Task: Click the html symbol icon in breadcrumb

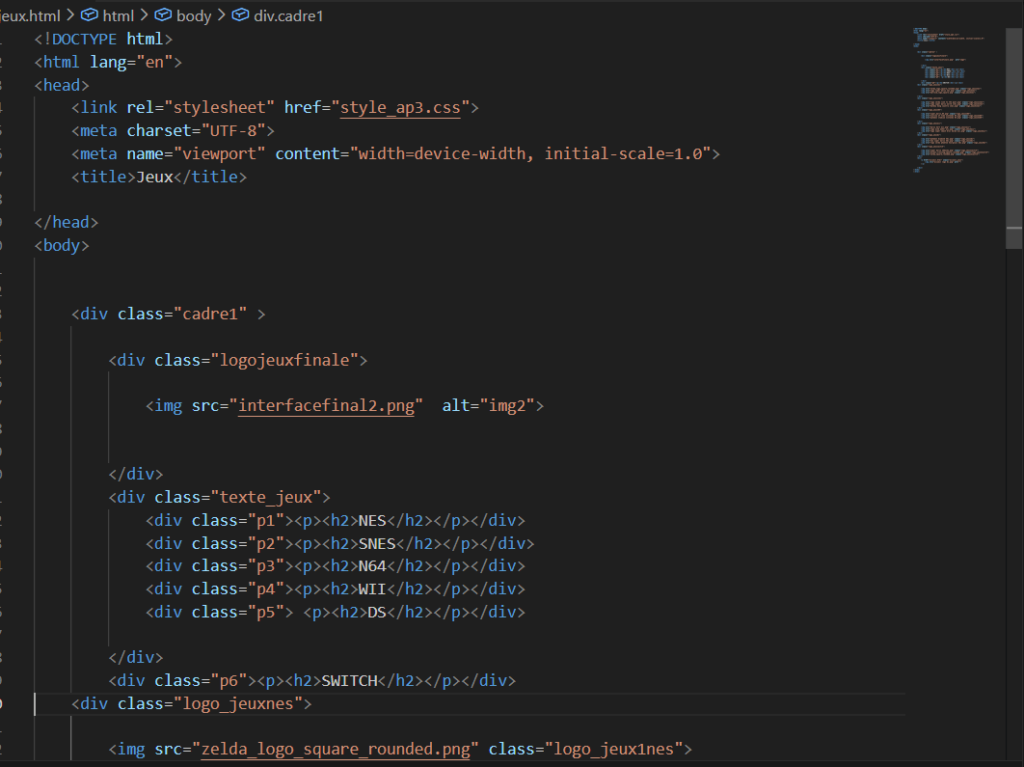Action: pyautogui.click(x=89, y=16)
